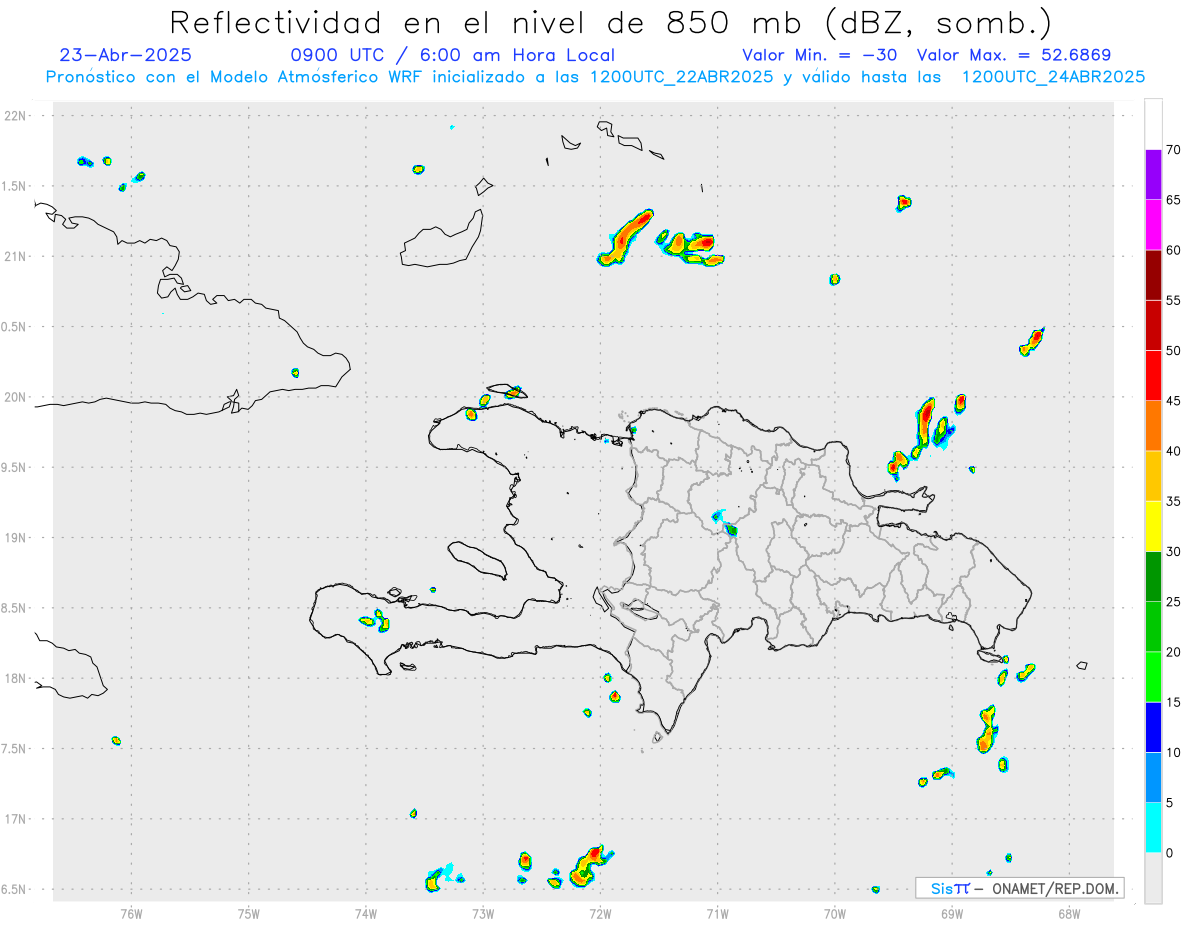Click the latitude label '17N'
This screenshot has width=1200, height=927.
(x=17, y=819)
